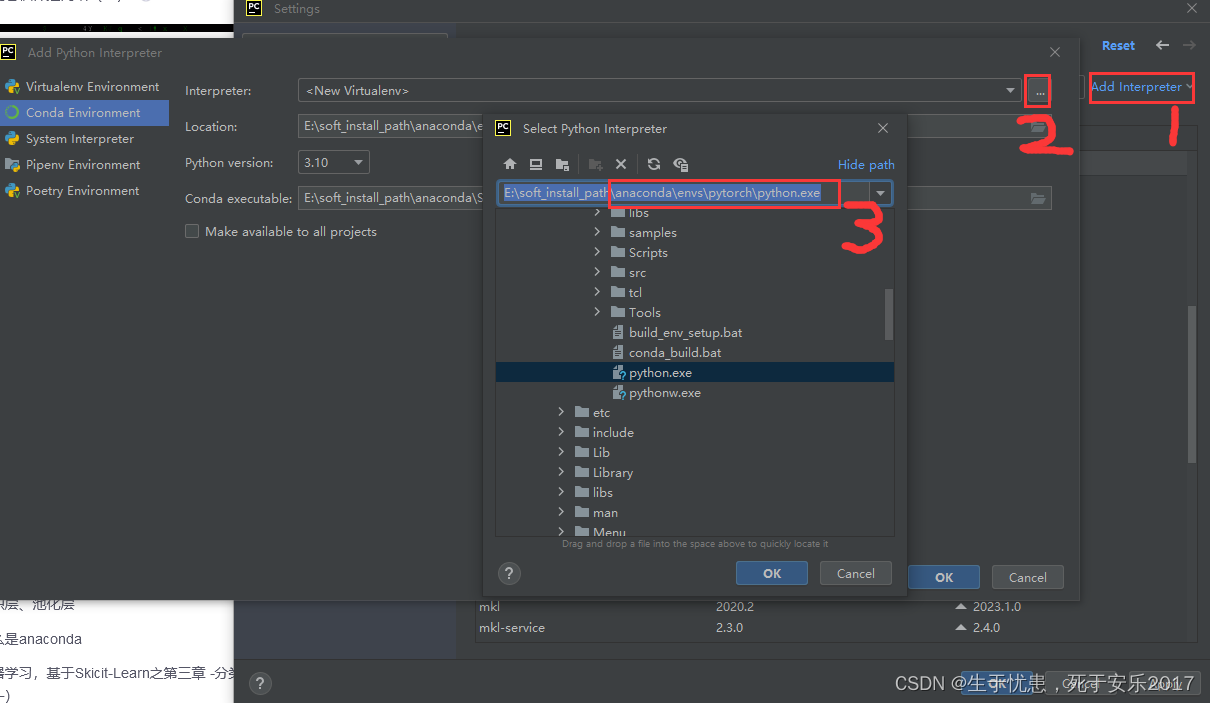Select System Interpreter in the sidebar
1210x703 pixels.
84,139
